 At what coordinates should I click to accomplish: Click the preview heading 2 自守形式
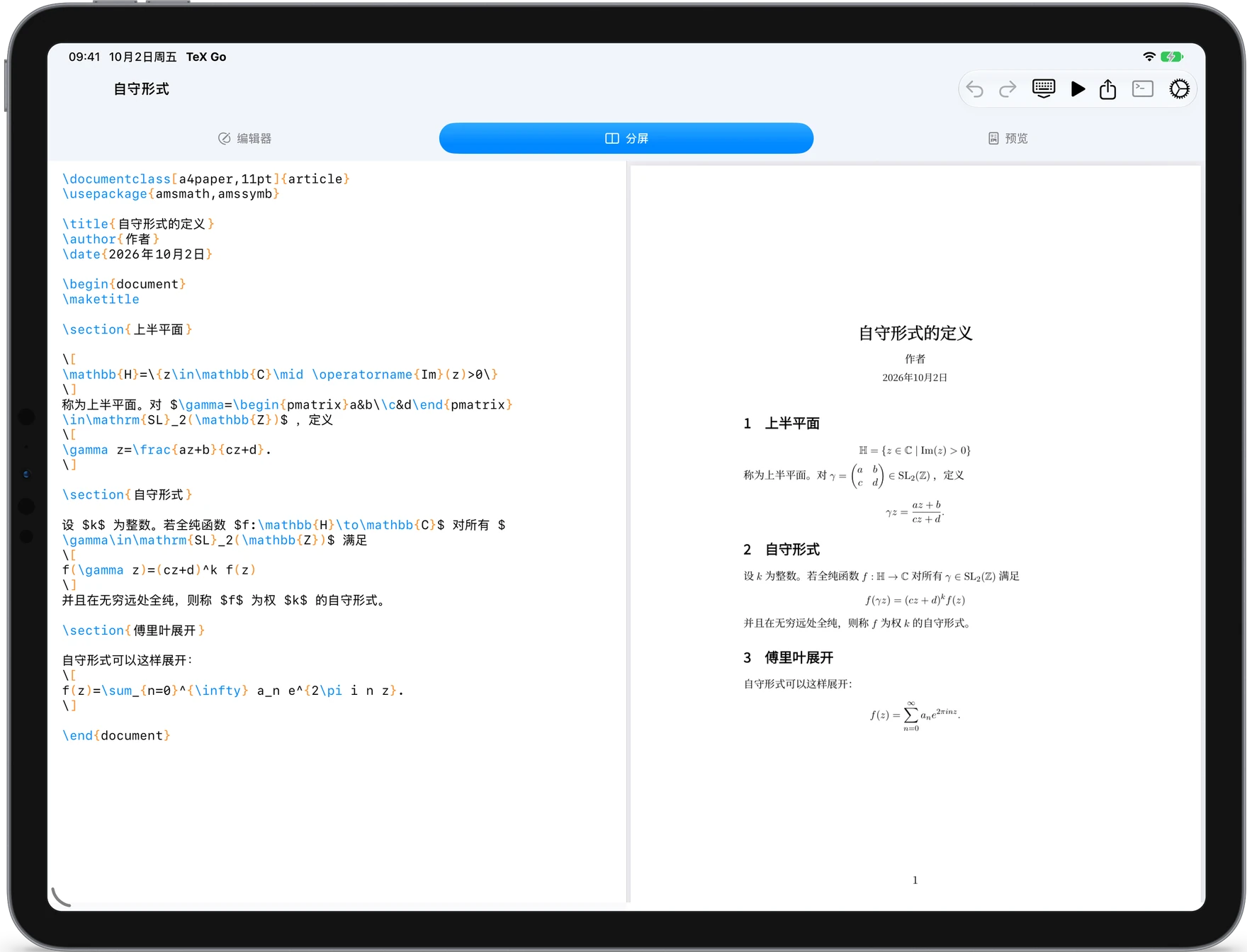point(782,550)
